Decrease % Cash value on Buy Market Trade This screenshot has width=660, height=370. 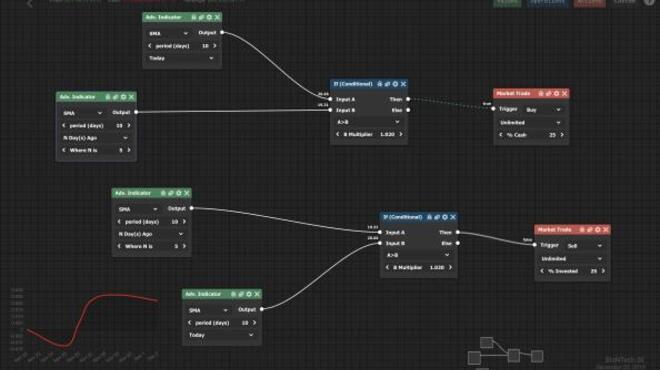(x=501, y=135)
